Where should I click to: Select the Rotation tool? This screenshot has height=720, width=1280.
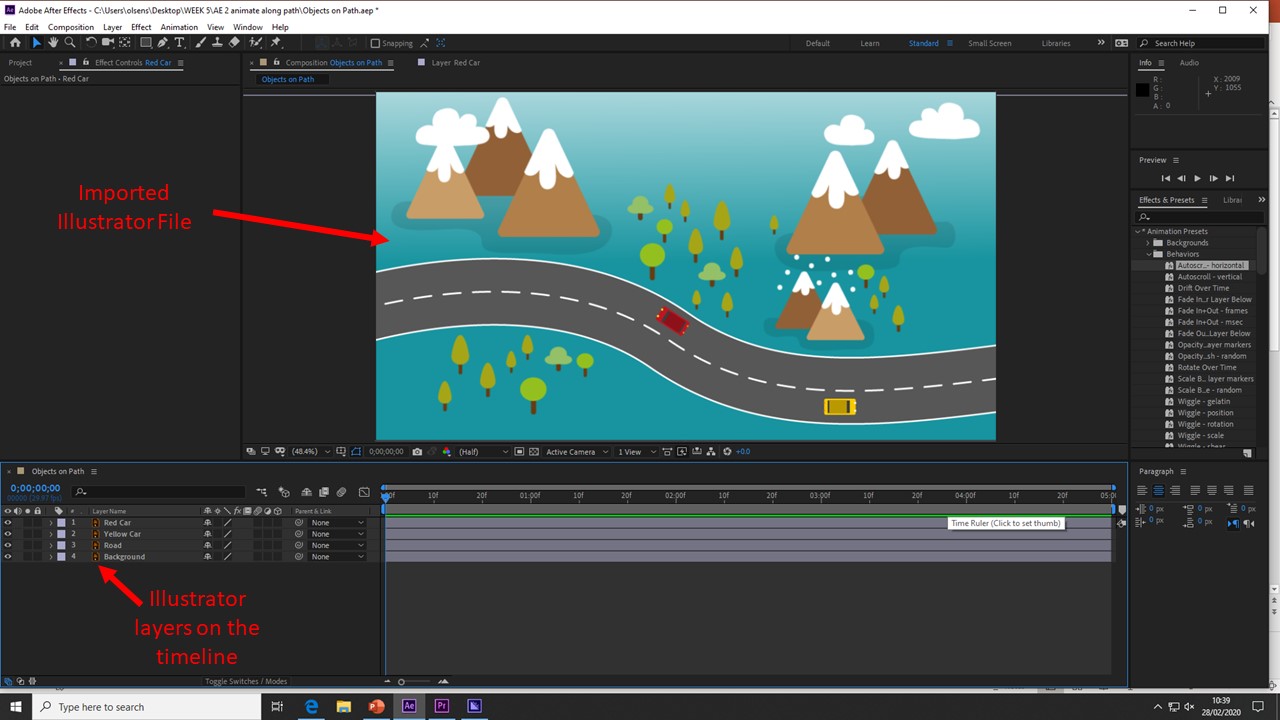91,43
